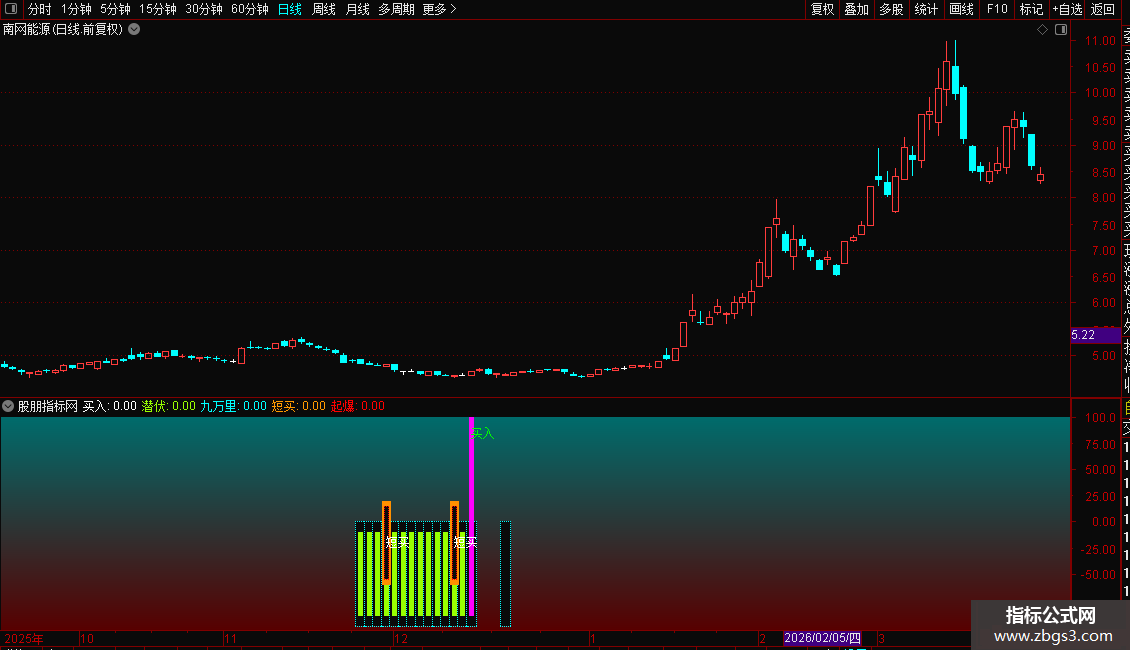
Task: Click 返回 to go back
Action: click(1103, 9)
